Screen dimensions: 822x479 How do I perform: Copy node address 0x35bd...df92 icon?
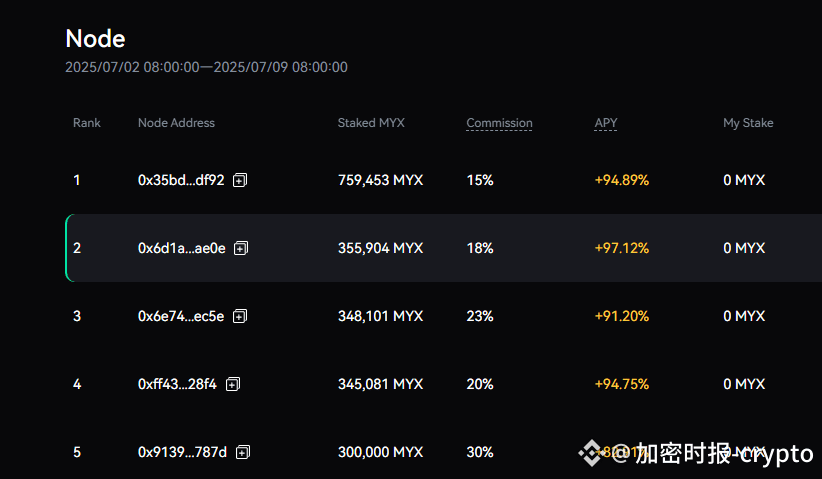tap(240, 180)
